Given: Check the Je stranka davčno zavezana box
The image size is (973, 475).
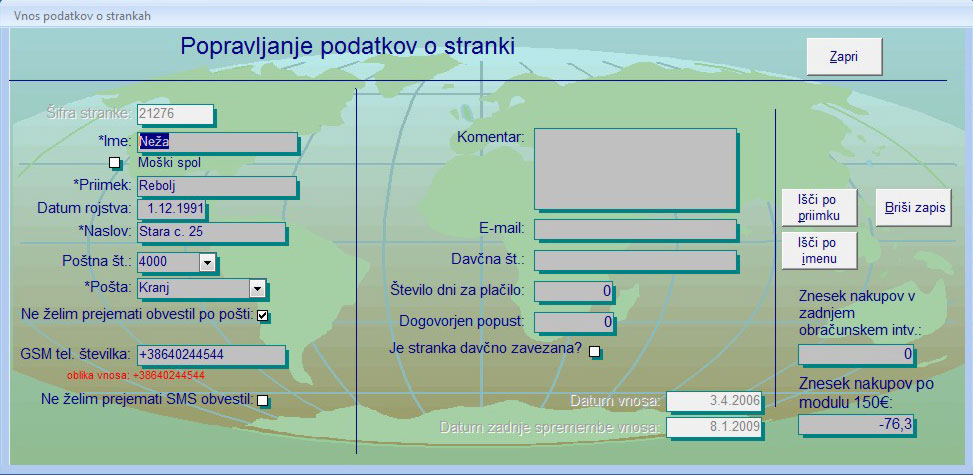Looking at the screenshot, I should coord(595,351).
